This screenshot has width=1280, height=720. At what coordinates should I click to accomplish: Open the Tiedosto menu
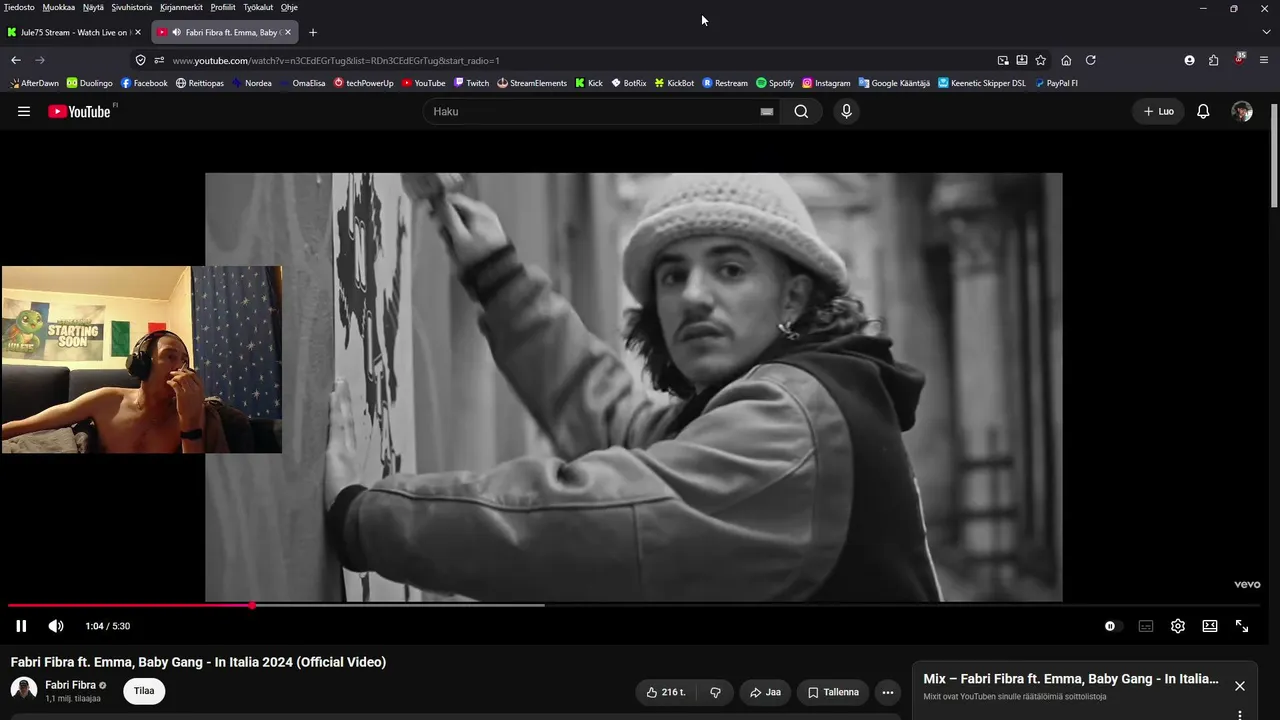coord(19,7)
